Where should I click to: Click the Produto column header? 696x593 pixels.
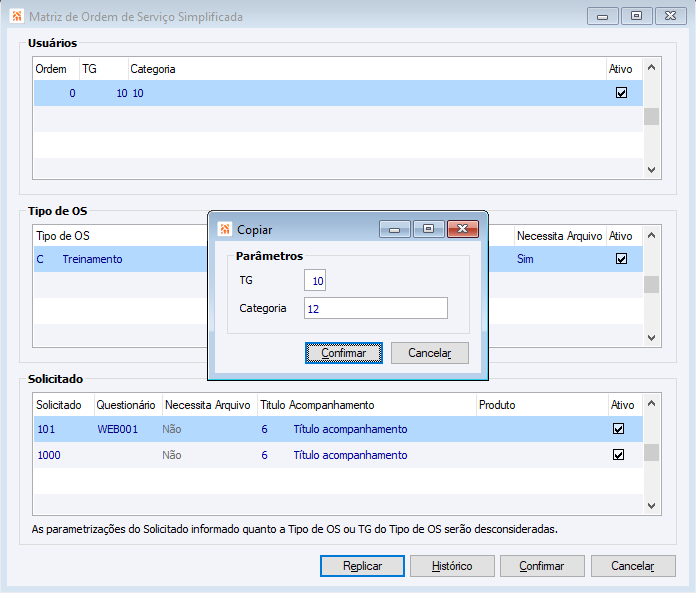click(543, 405)
